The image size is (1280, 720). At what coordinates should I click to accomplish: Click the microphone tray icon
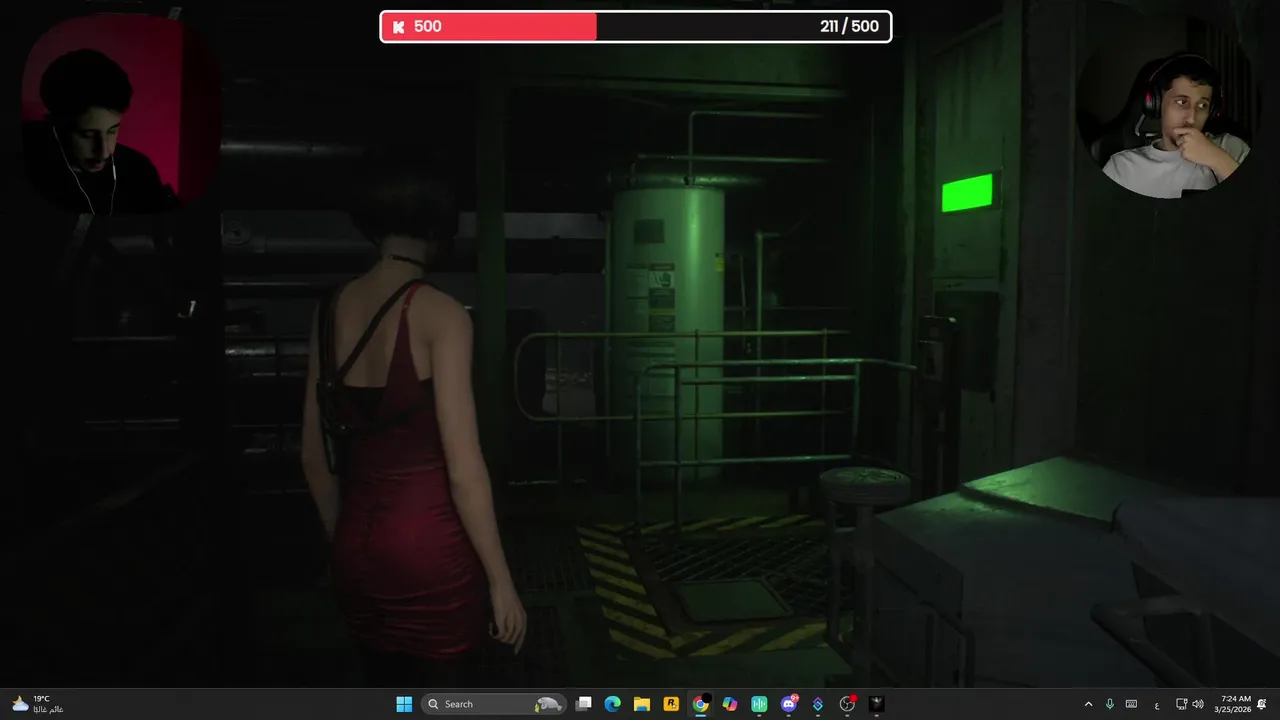(1110, 704)
